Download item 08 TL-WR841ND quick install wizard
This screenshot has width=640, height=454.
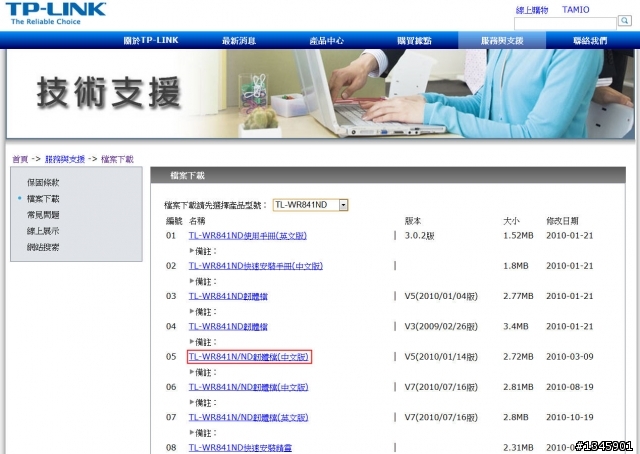pyautogui.click(x=240, y=447)
